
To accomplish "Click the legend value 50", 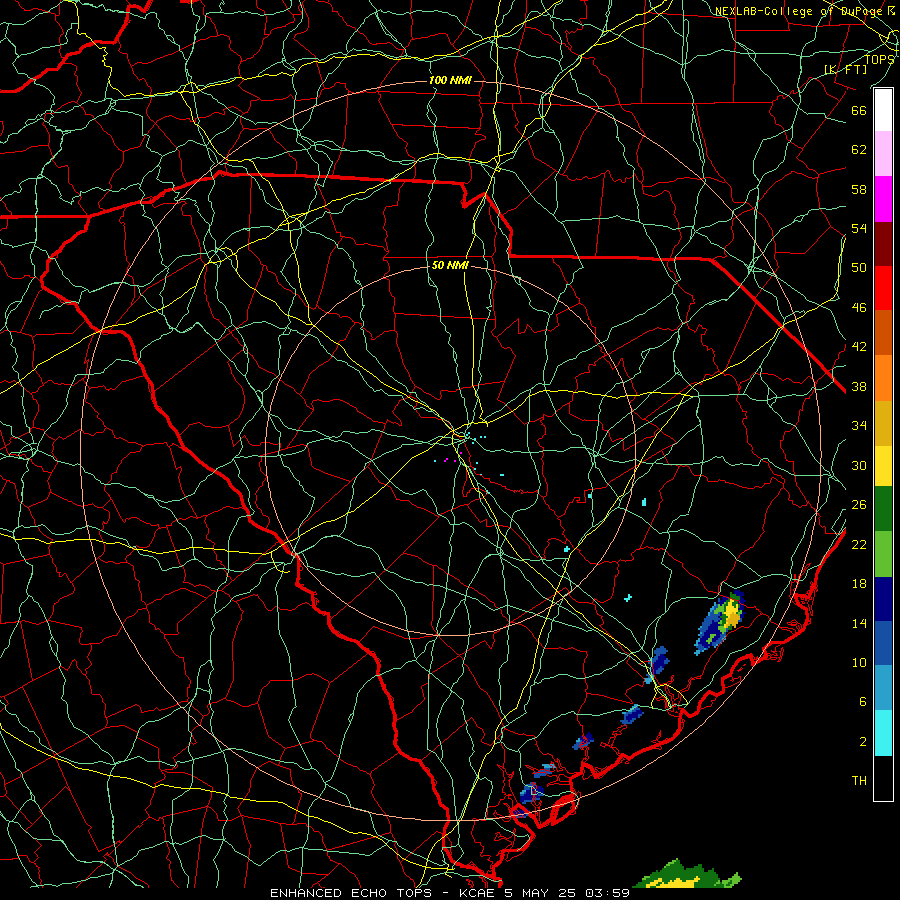I will tap(859, 268).
